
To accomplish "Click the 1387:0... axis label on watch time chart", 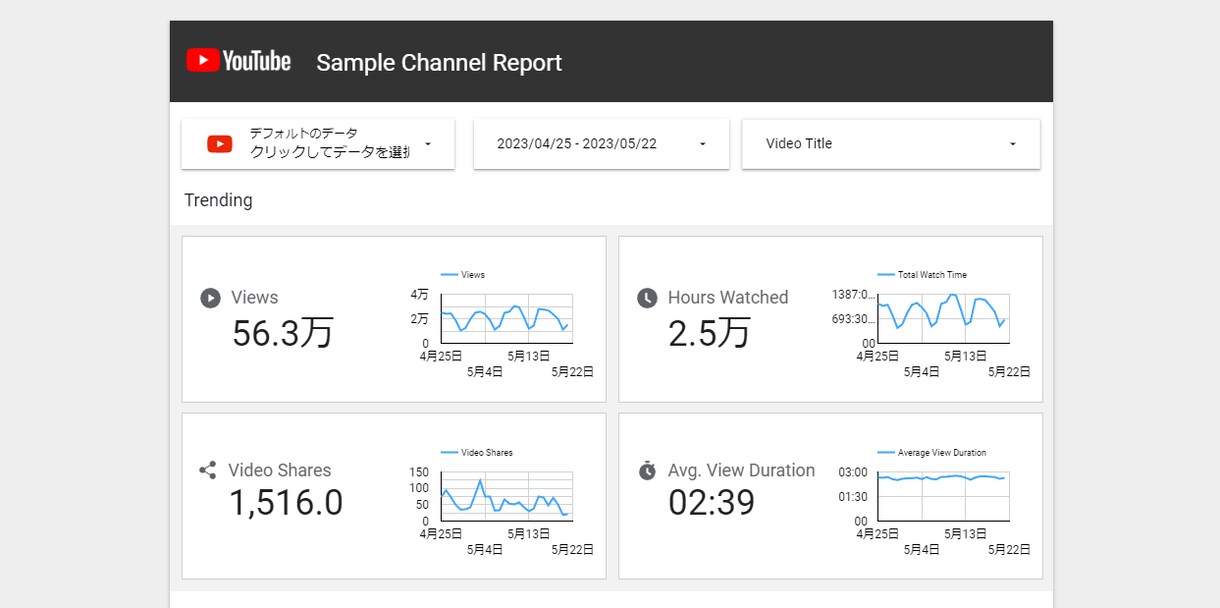I will pyautogui.click(x=853, y=294).
